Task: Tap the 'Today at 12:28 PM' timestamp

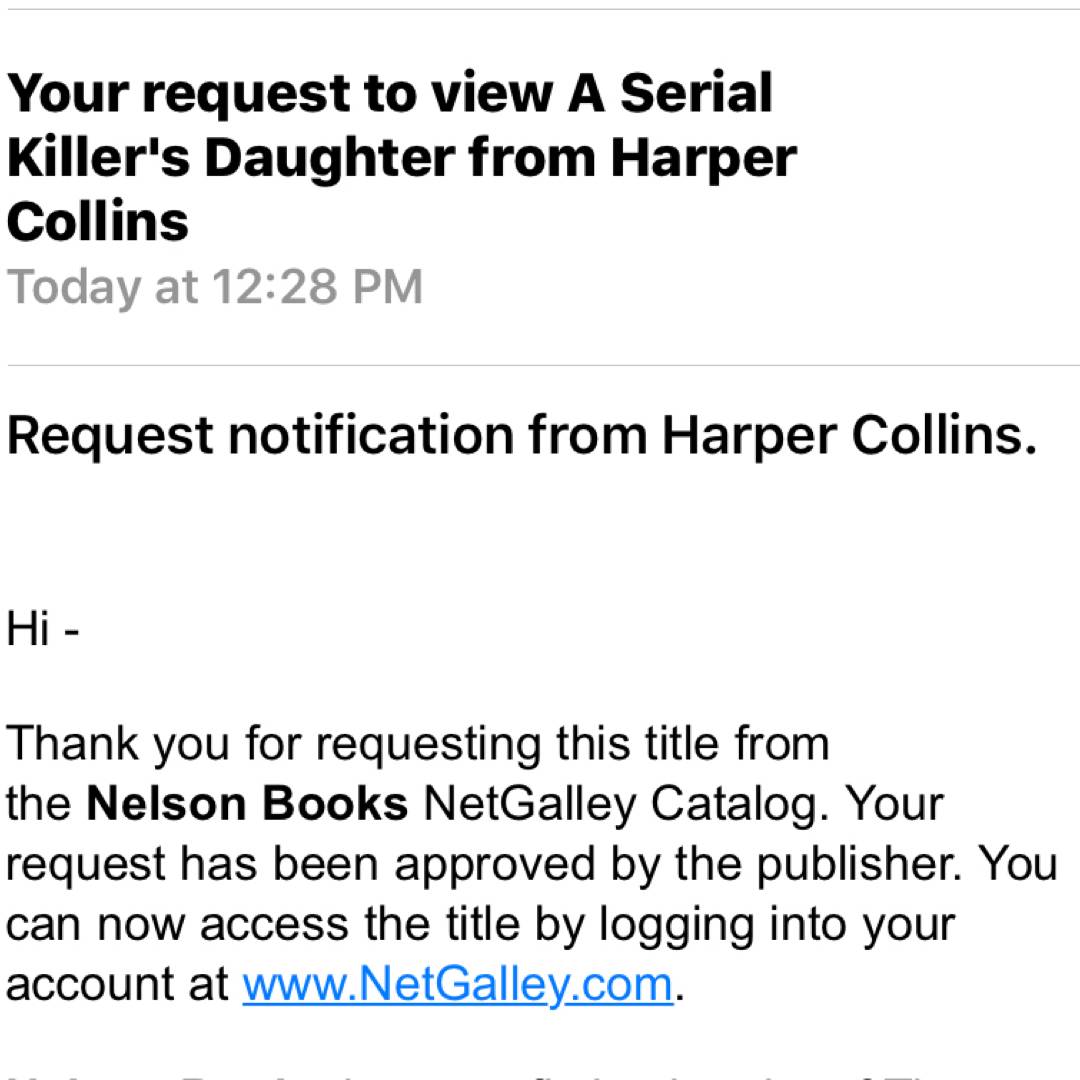Action: pyautogui.click(x=215, y=287)
